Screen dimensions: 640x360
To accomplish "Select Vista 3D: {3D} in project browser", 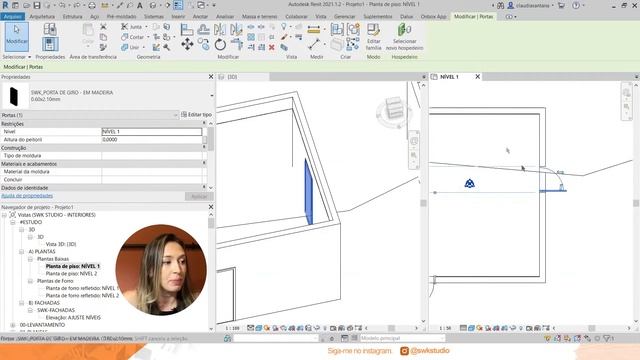I will point(61,244).
